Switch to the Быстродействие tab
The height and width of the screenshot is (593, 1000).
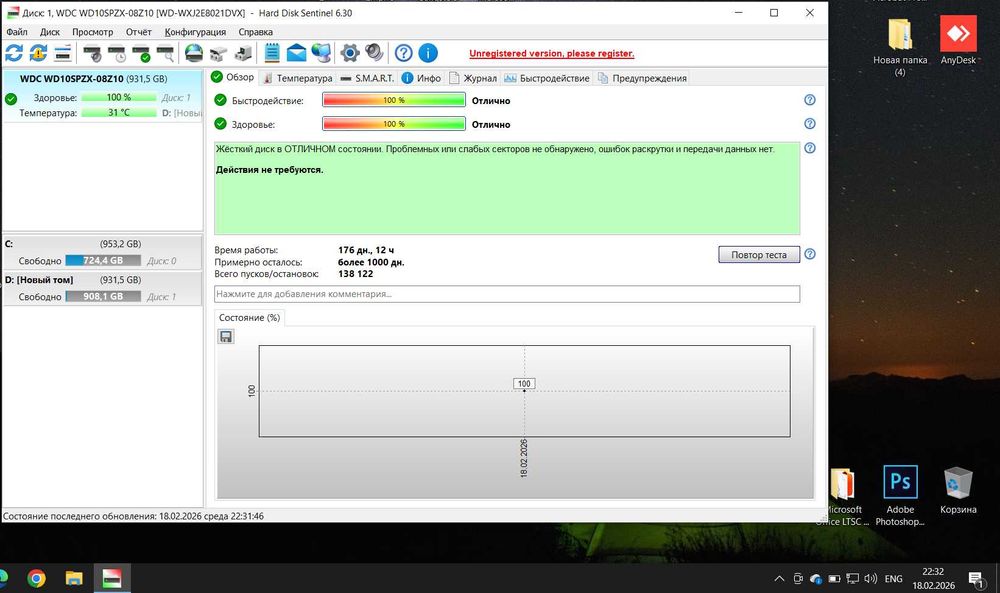[547, 78]
